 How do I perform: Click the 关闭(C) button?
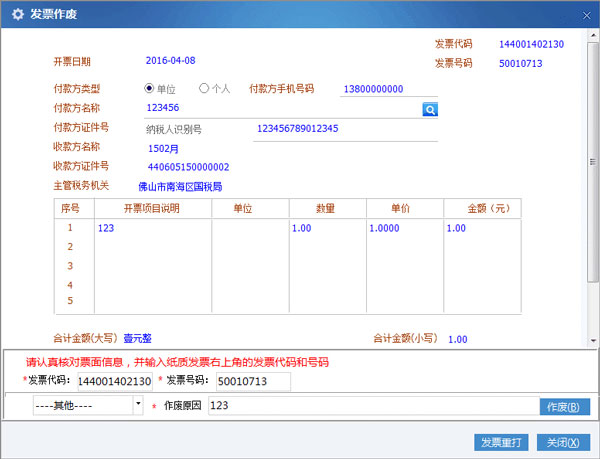click(563, 441)
